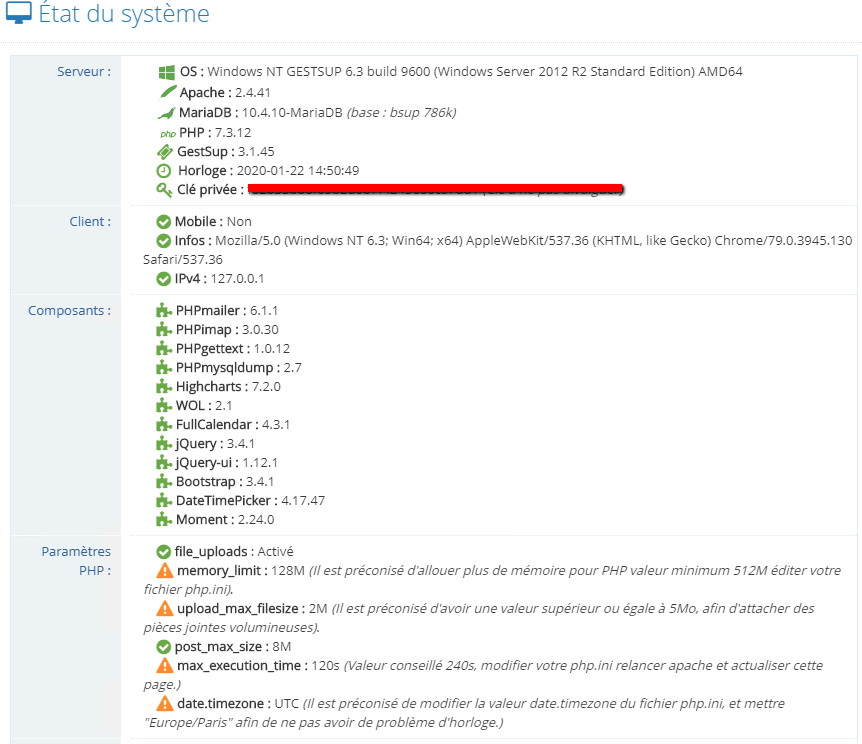Click the base bsup 786k note
862x744 pixels.
(x=401, y=113)
